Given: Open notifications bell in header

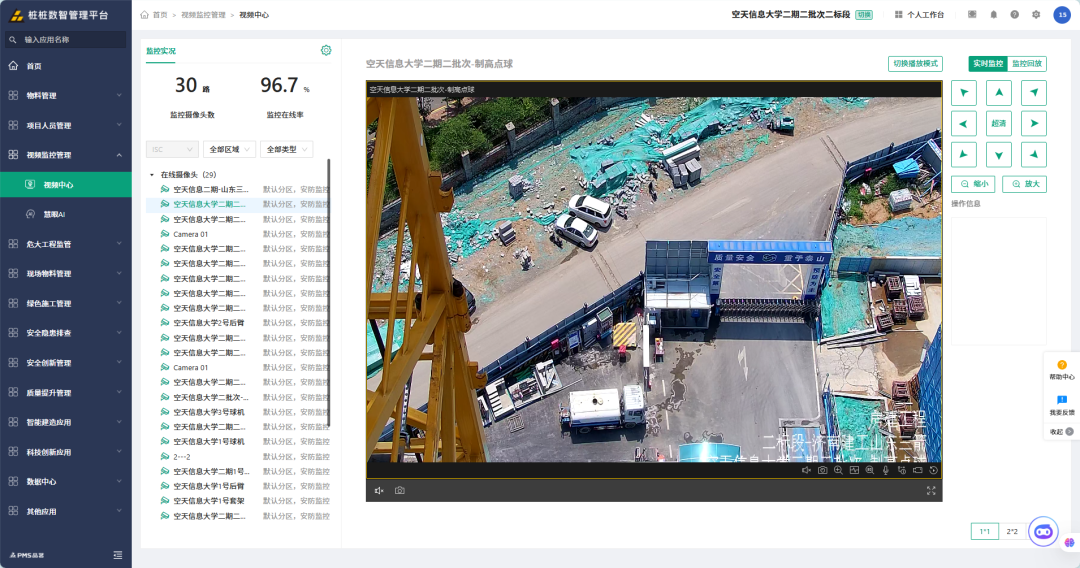Looking at the screenshot, I should coord(993,14).
